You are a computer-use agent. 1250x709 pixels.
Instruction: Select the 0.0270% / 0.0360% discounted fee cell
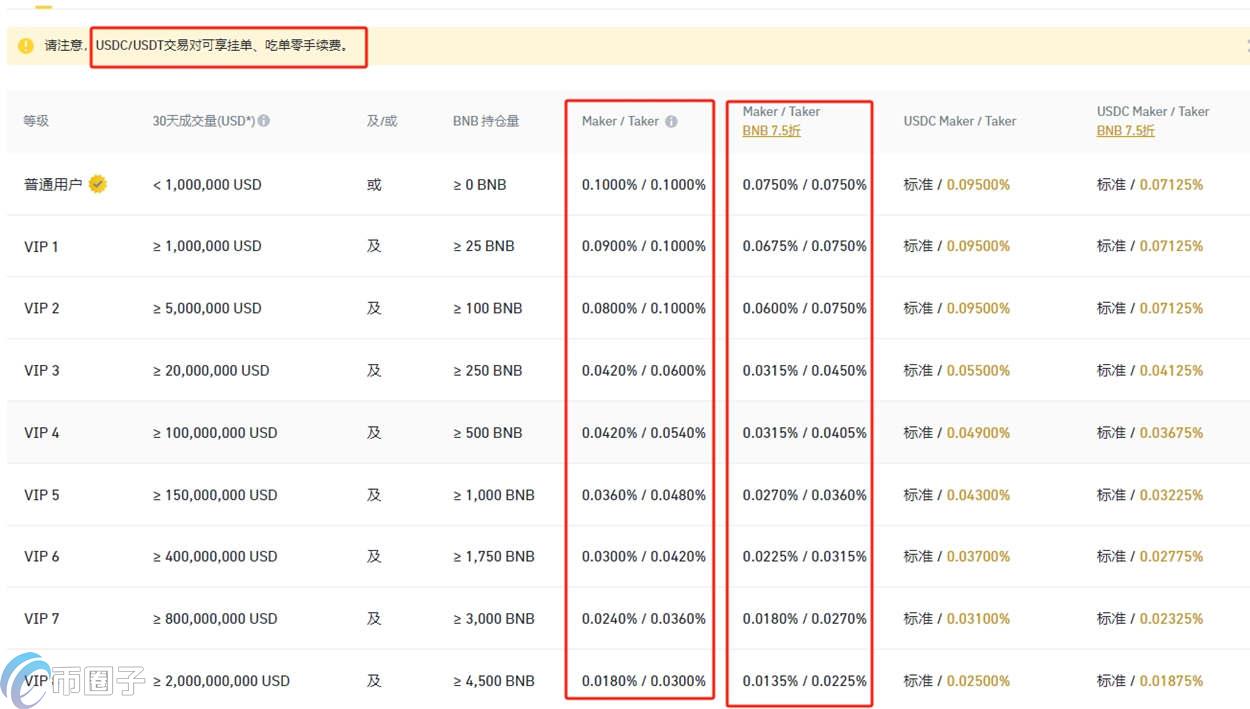pyautogui.click(x=805, y=495)
